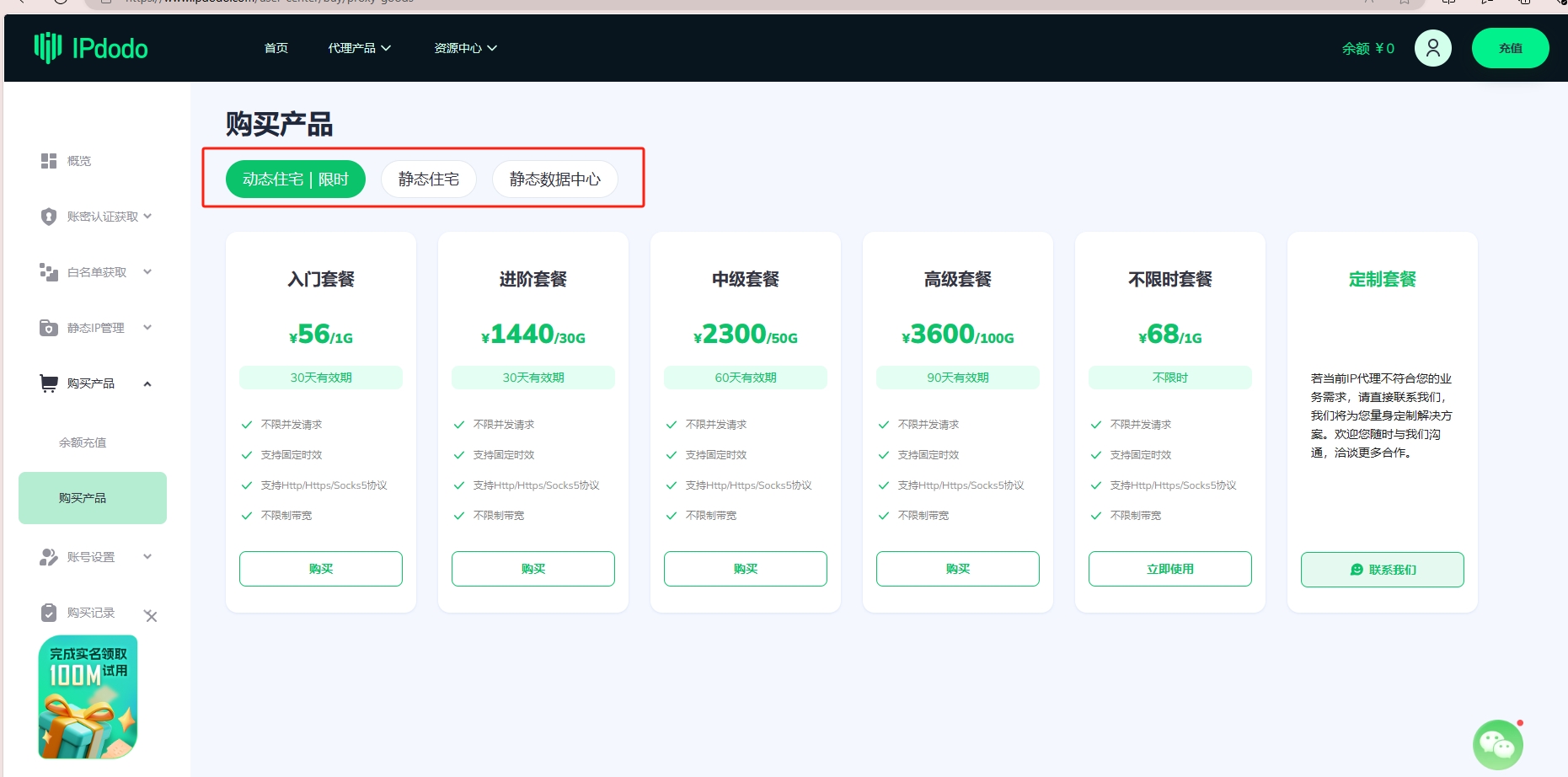The height and width of the screenshot is (777, 1568).
Task: Collapse the 购买产品 sidebar section
Action: 147,383
